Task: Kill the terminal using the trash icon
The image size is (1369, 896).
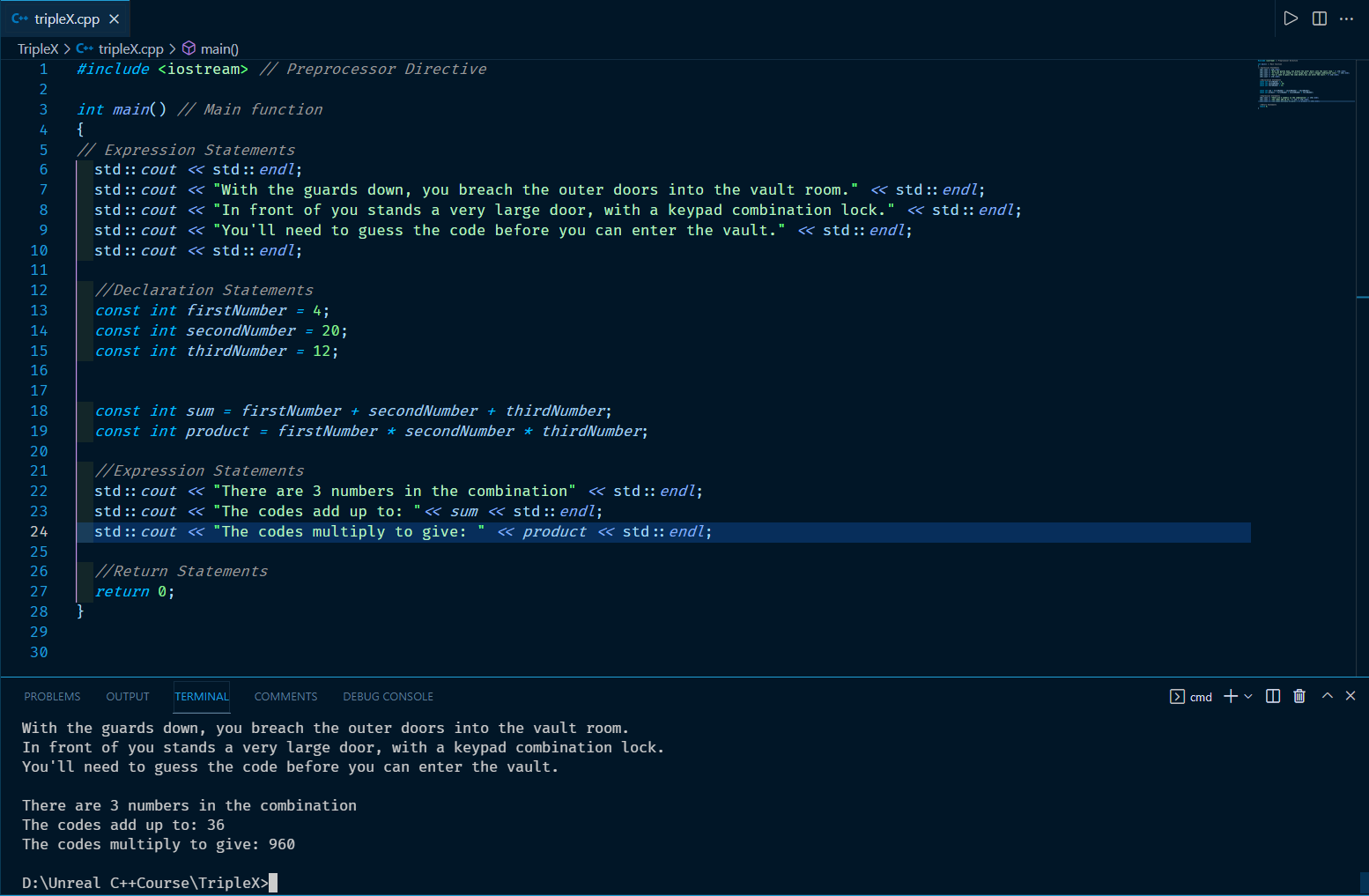Action: tap(1299, 696)
